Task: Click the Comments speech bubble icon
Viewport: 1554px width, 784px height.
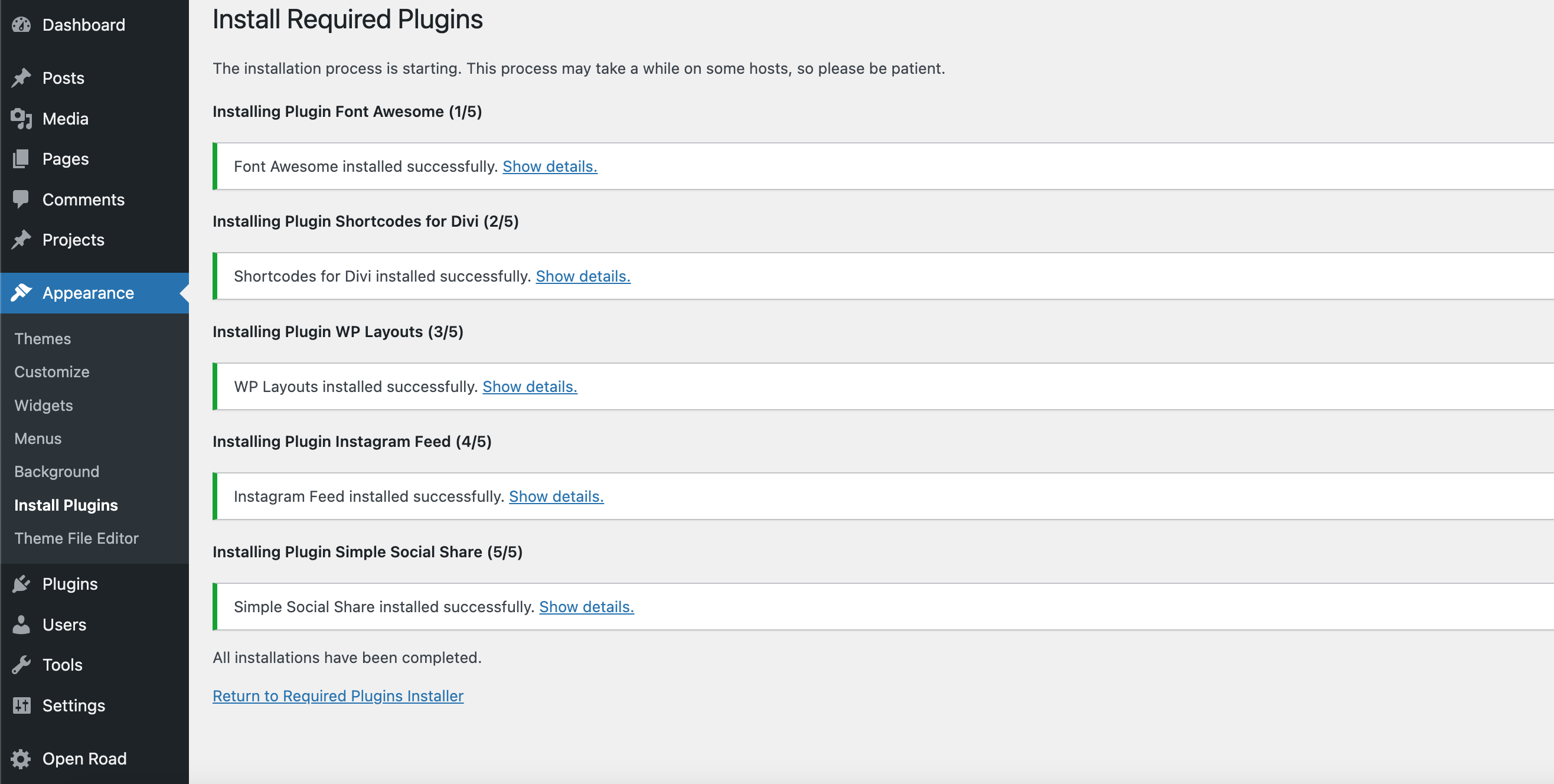Action: pos(21,200)
